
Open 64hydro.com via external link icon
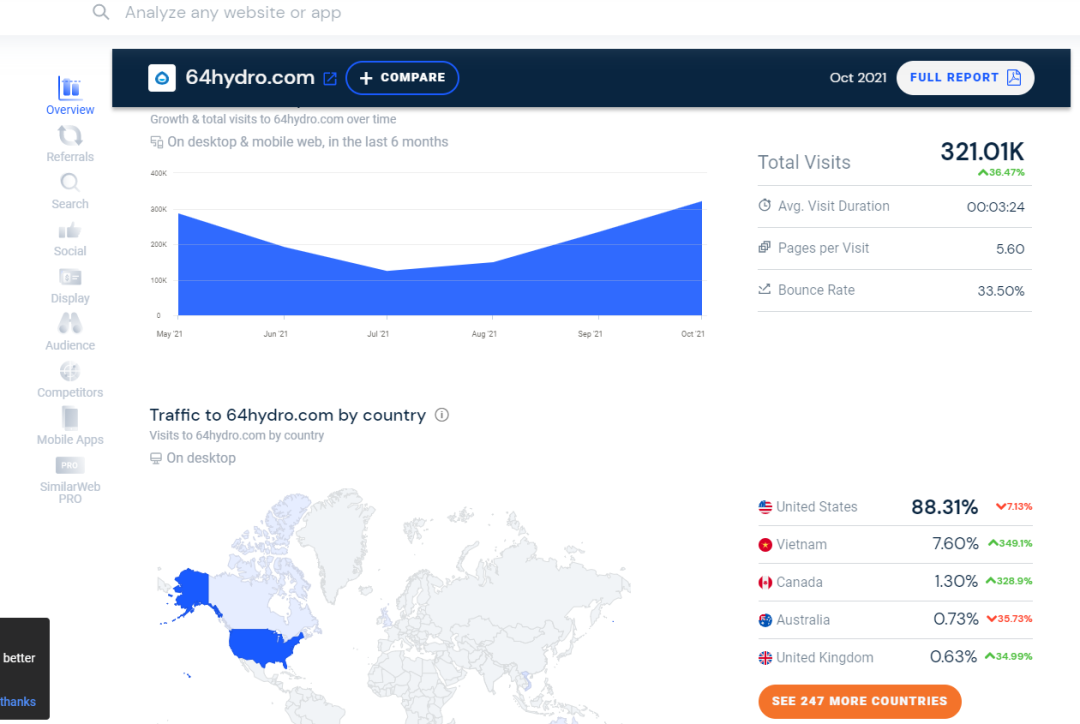330,79
